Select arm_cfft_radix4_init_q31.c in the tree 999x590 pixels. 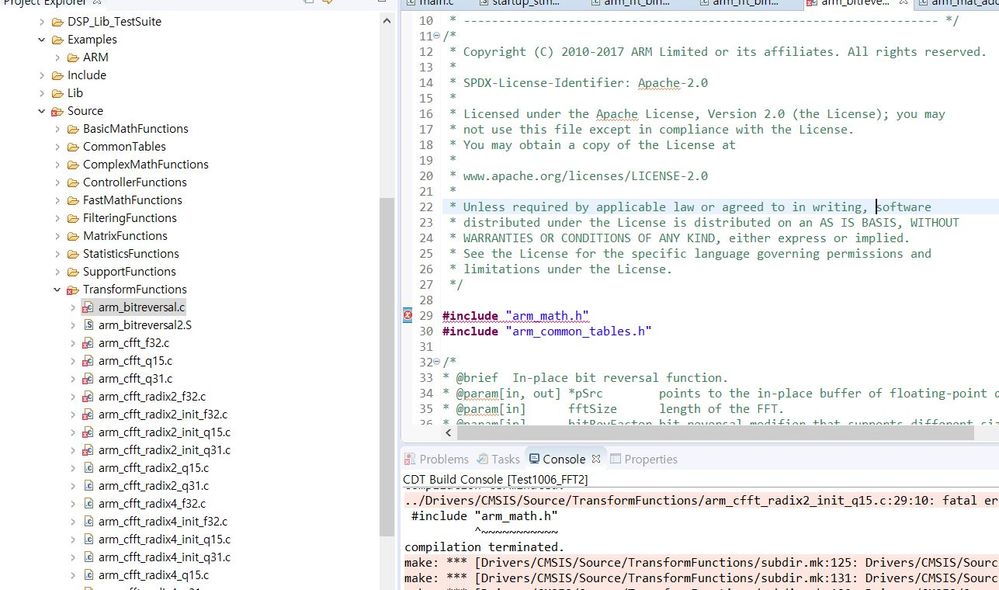pyautogui.click(x=164, y=557)
